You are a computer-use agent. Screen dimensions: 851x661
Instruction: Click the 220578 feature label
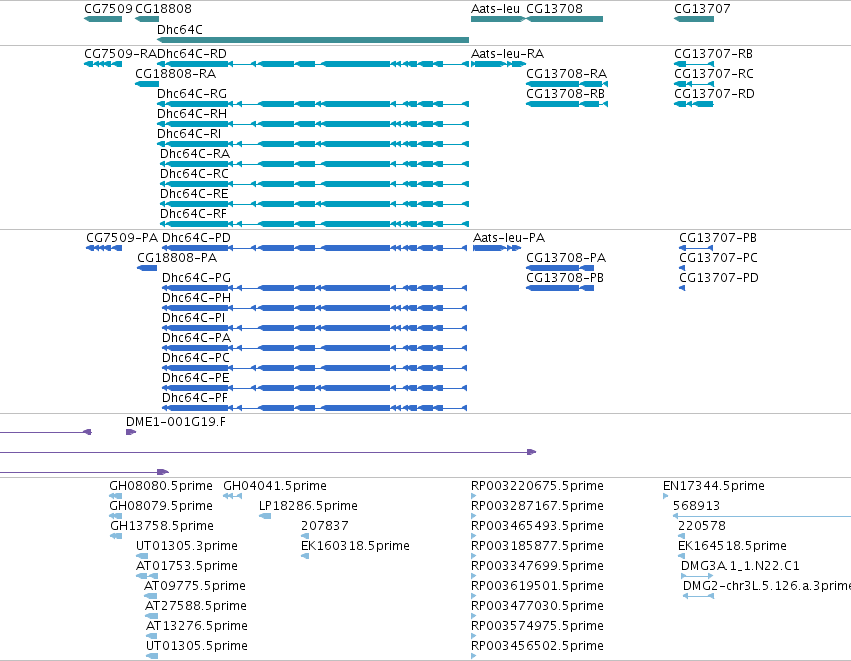(x=702, y=526)
